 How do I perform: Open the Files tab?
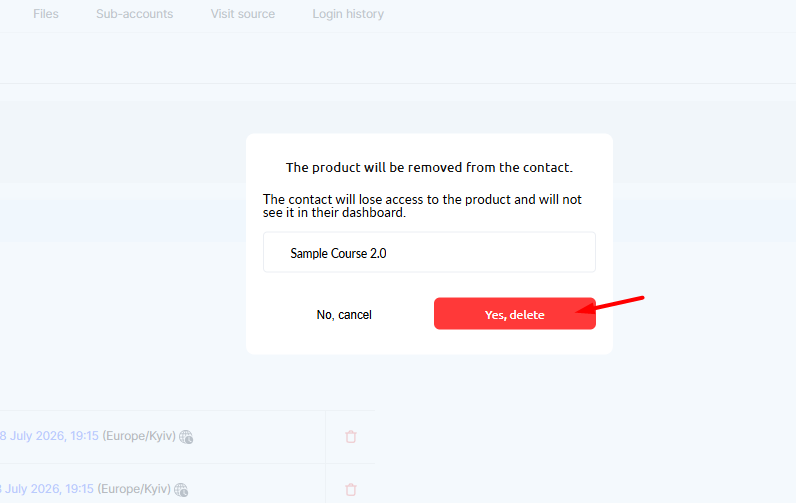46,14
